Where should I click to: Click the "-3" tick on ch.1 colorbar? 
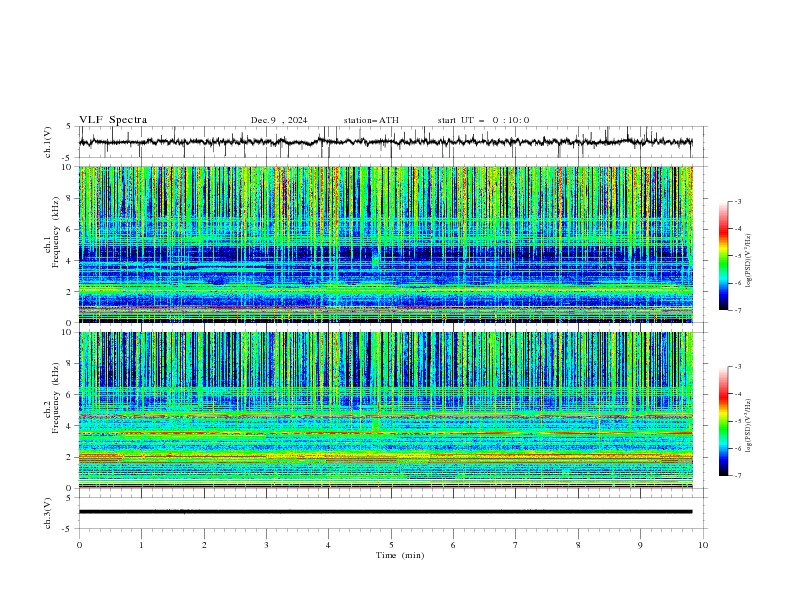point(737,201)
